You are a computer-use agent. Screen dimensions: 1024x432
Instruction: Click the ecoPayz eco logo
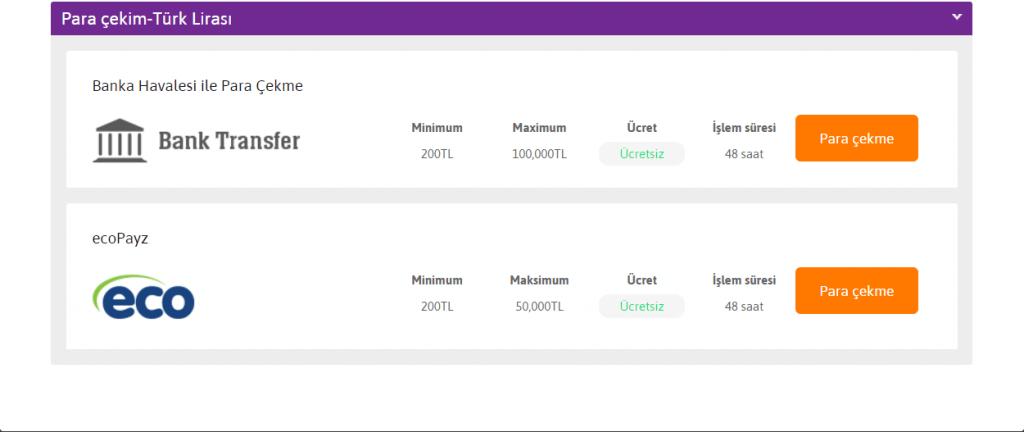coord(143,297)
